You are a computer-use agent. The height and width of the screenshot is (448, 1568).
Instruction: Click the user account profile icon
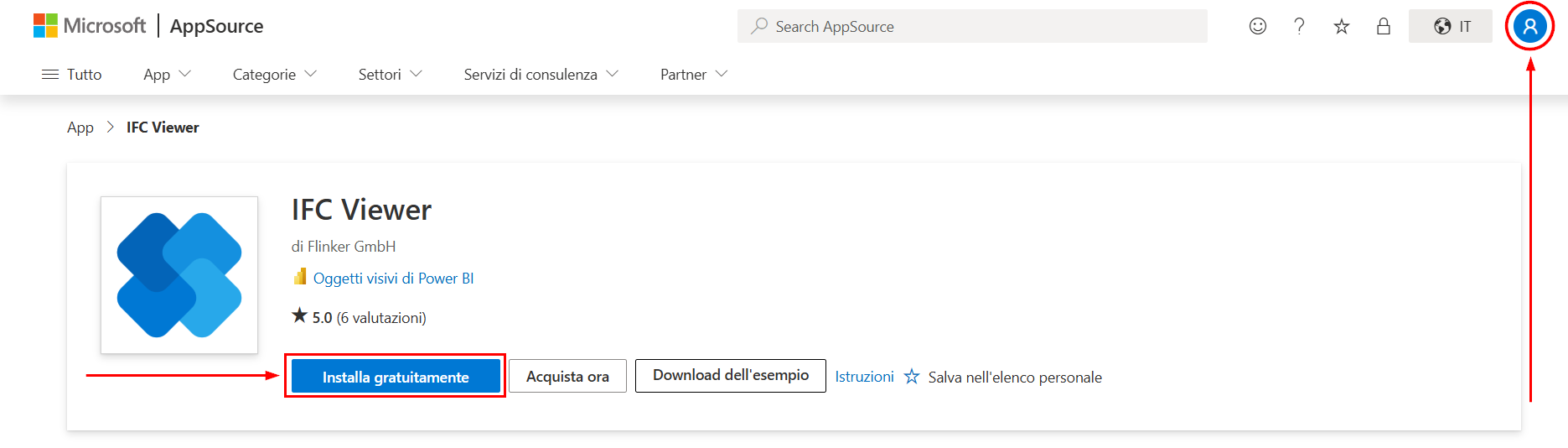click(x=1529, y=27)
